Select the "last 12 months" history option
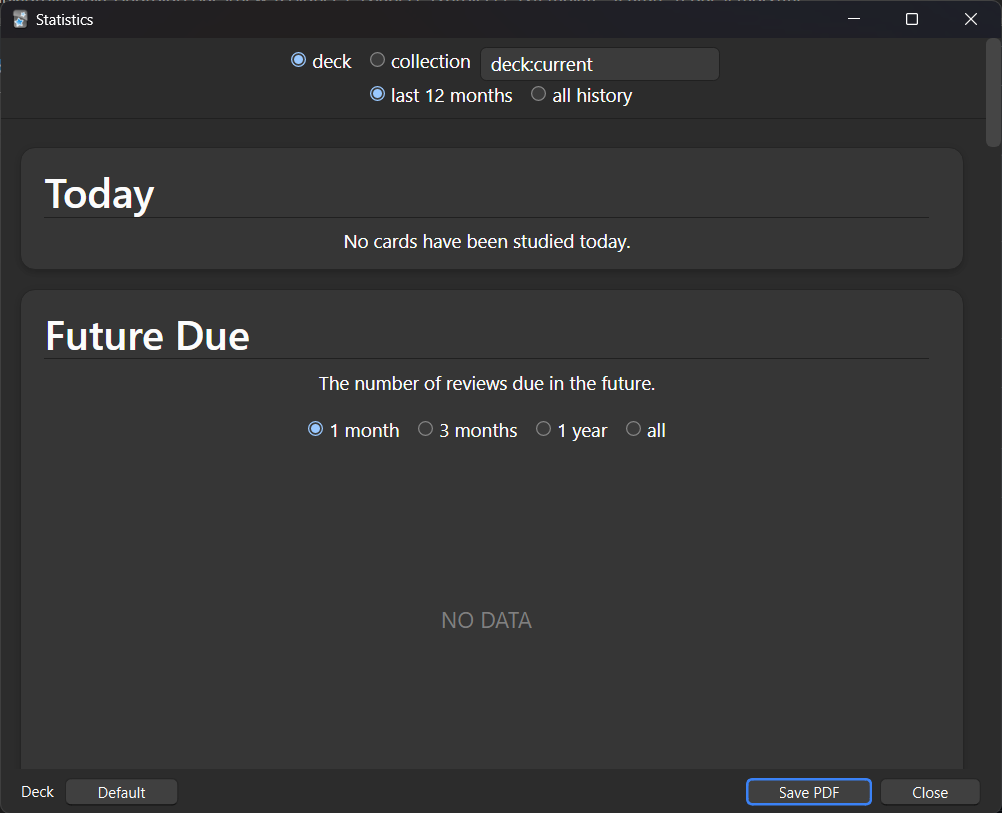 click(377, 94)
